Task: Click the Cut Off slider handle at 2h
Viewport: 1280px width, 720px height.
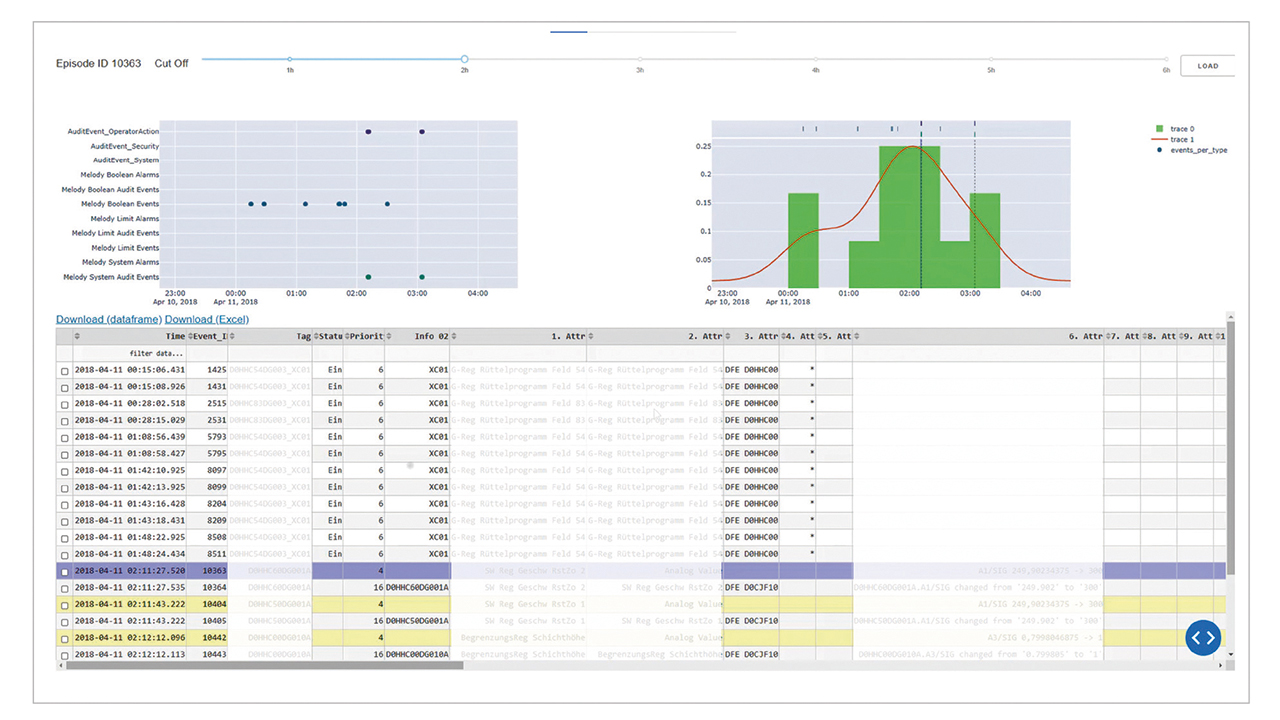Action: (x=465, y=59)
